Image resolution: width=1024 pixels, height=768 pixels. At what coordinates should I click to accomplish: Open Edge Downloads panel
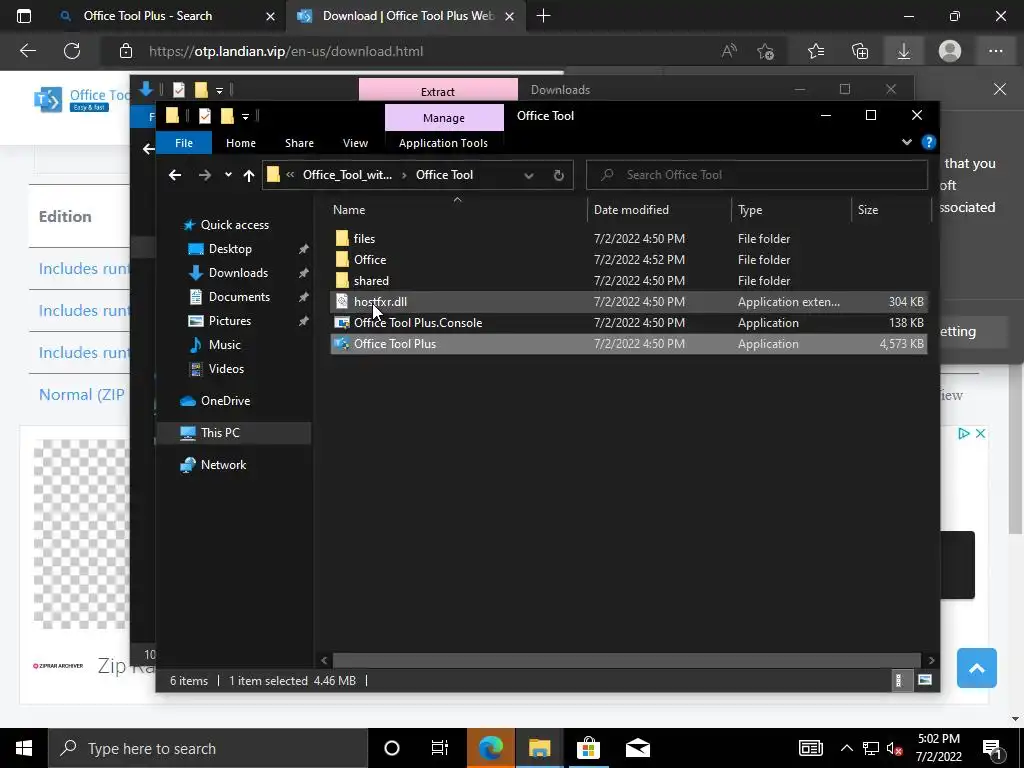pos(904,51)
